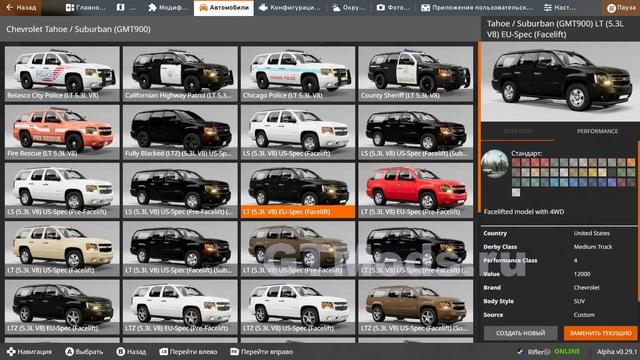Viewport: 640px width, 360px height.
Task: Pick the dark olive green swatch
Action: click(612, 172)
